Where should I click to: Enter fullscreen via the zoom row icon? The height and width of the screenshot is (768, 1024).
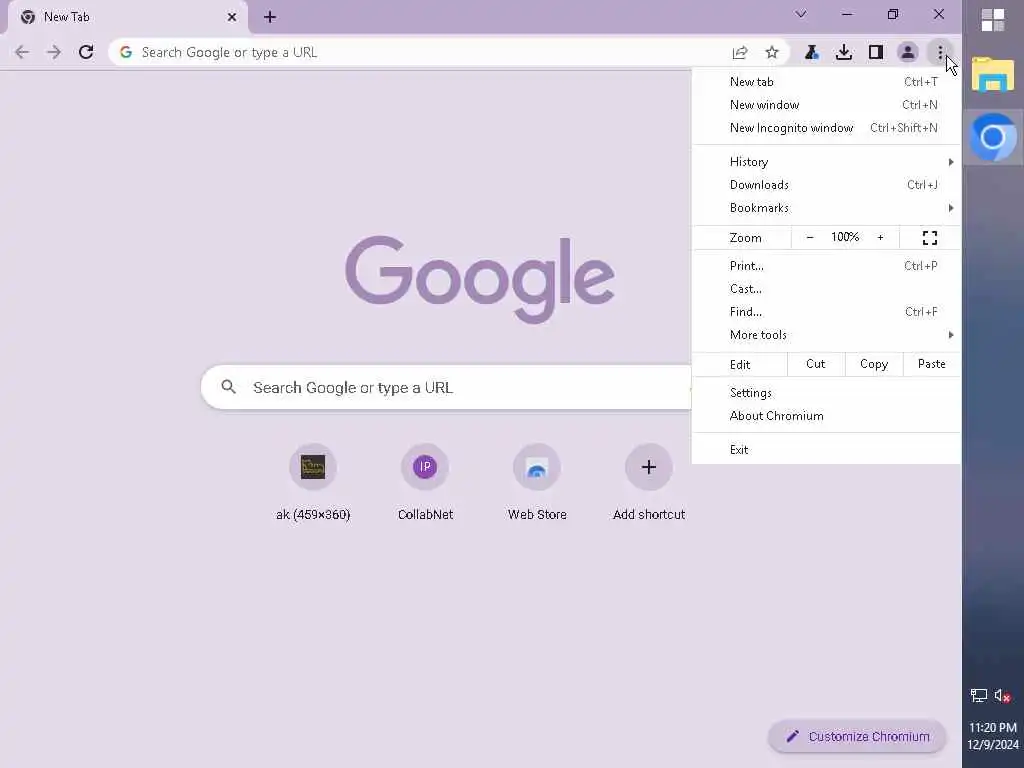pos(930,238)
